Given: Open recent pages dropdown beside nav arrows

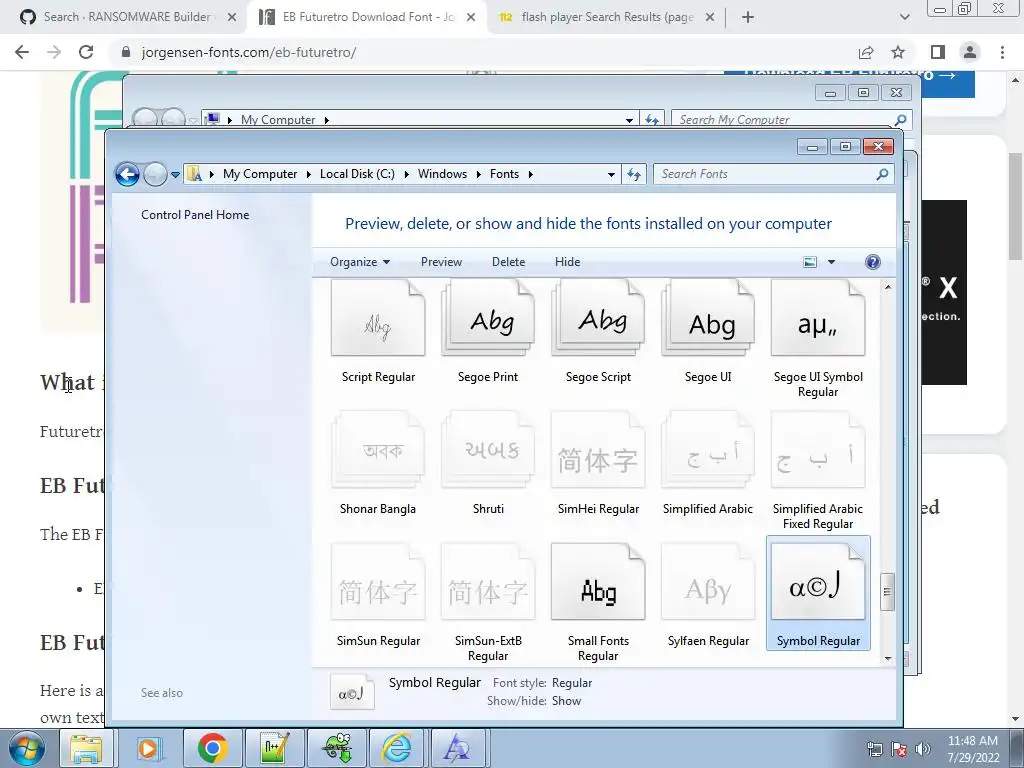Looking at the screenshot, I should click(175, 174).
